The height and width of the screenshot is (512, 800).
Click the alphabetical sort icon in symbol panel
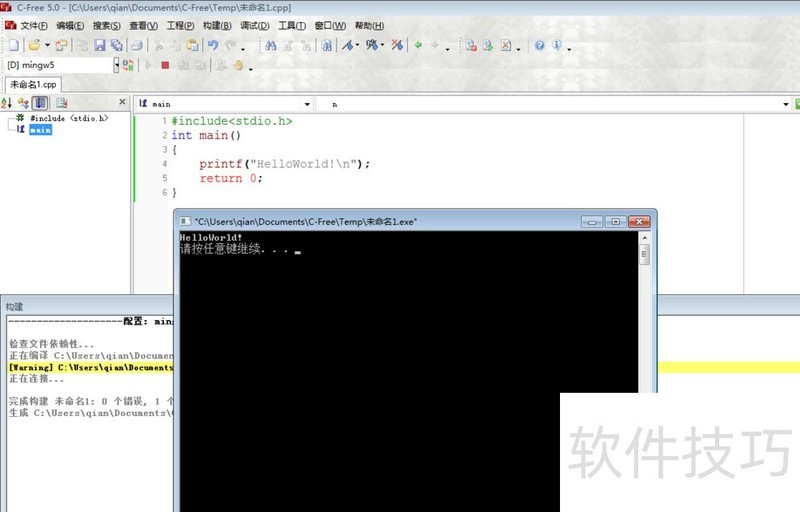click(7, 103)
